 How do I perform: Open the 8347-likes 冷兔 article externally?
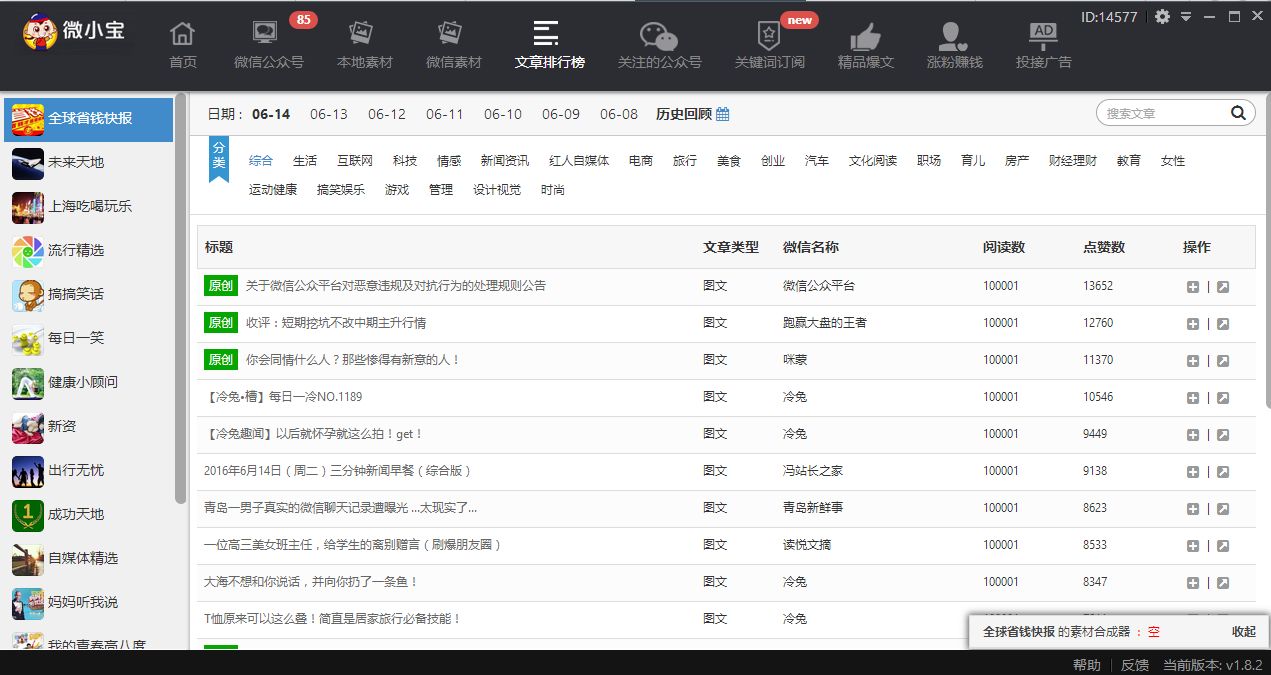[x=1223, y=583]
